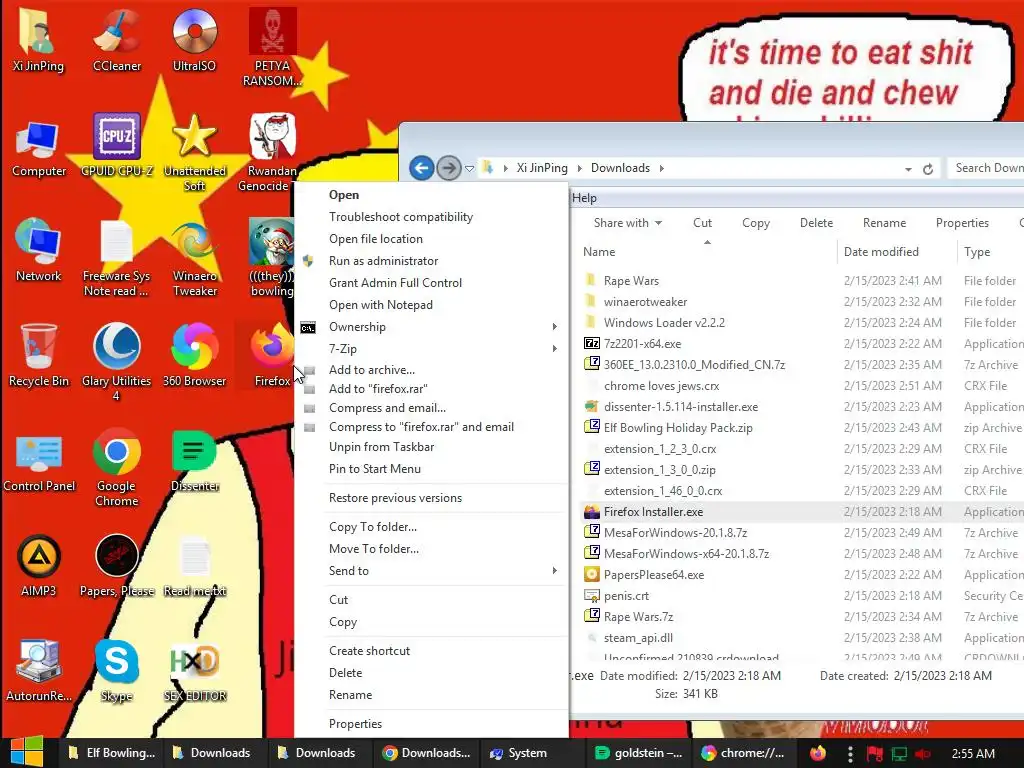Click Delete in the Explorer toolbar
1024x768 pixels.
pos(816,223)
